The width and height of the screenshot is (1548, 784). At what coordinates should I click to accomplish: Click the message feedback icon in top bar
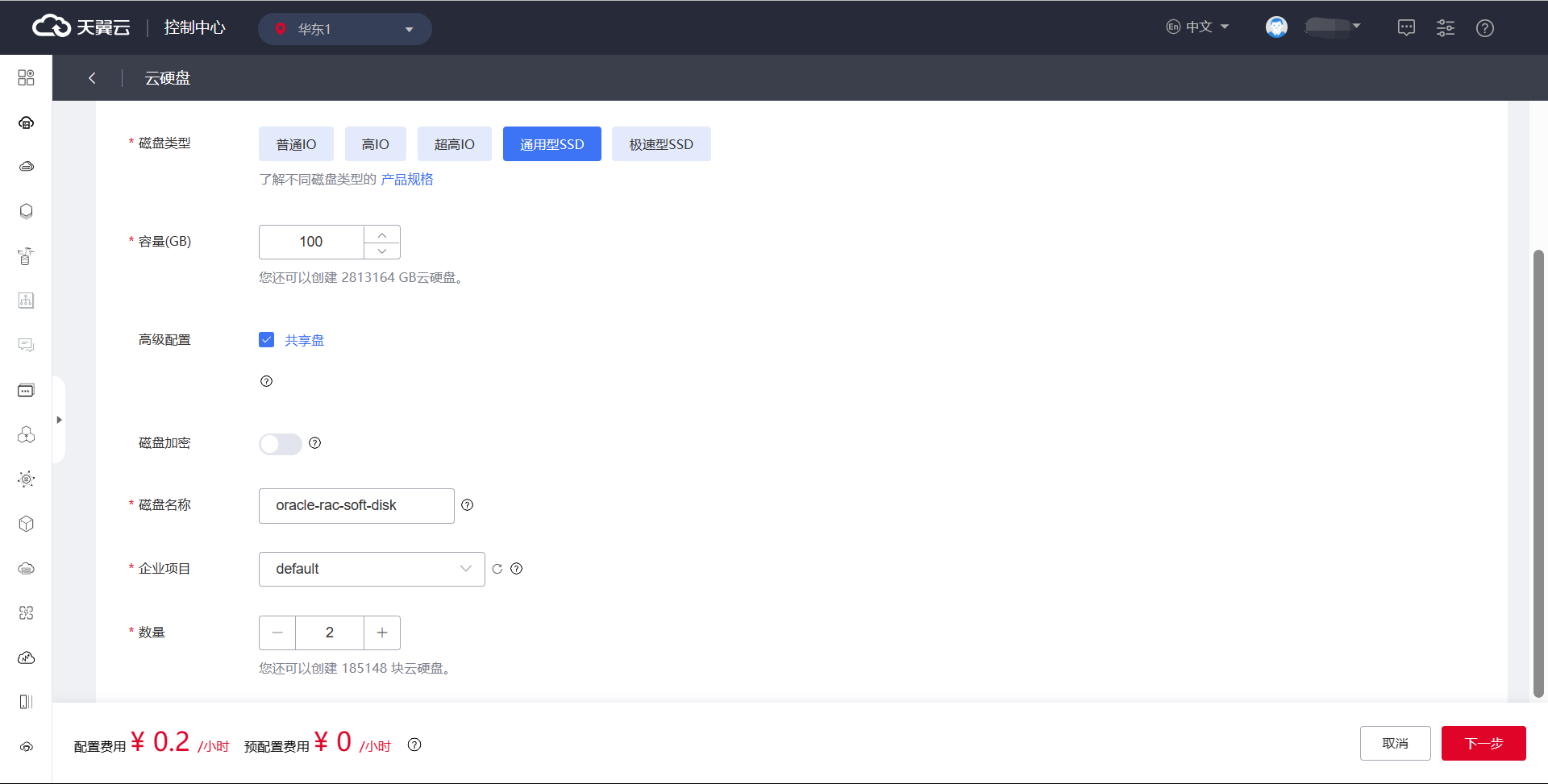tap(1406, 27)
